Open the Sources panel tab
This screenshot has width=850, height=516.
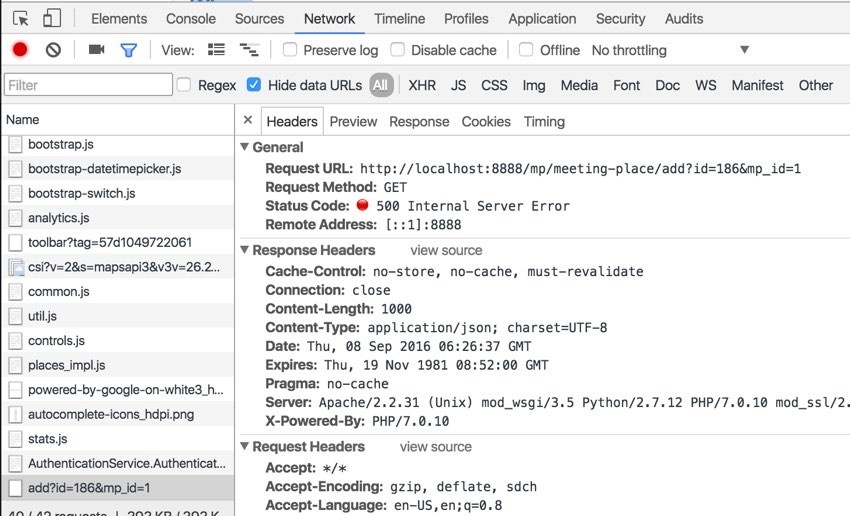pyautogui.click(x=259, y=19)
